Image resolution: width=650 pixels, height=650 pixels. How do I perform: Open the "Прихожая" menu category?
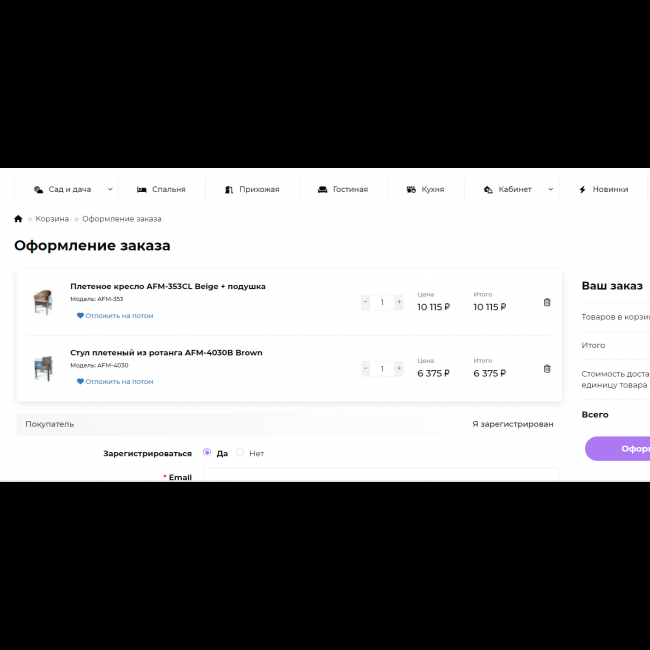pos(252,189)
